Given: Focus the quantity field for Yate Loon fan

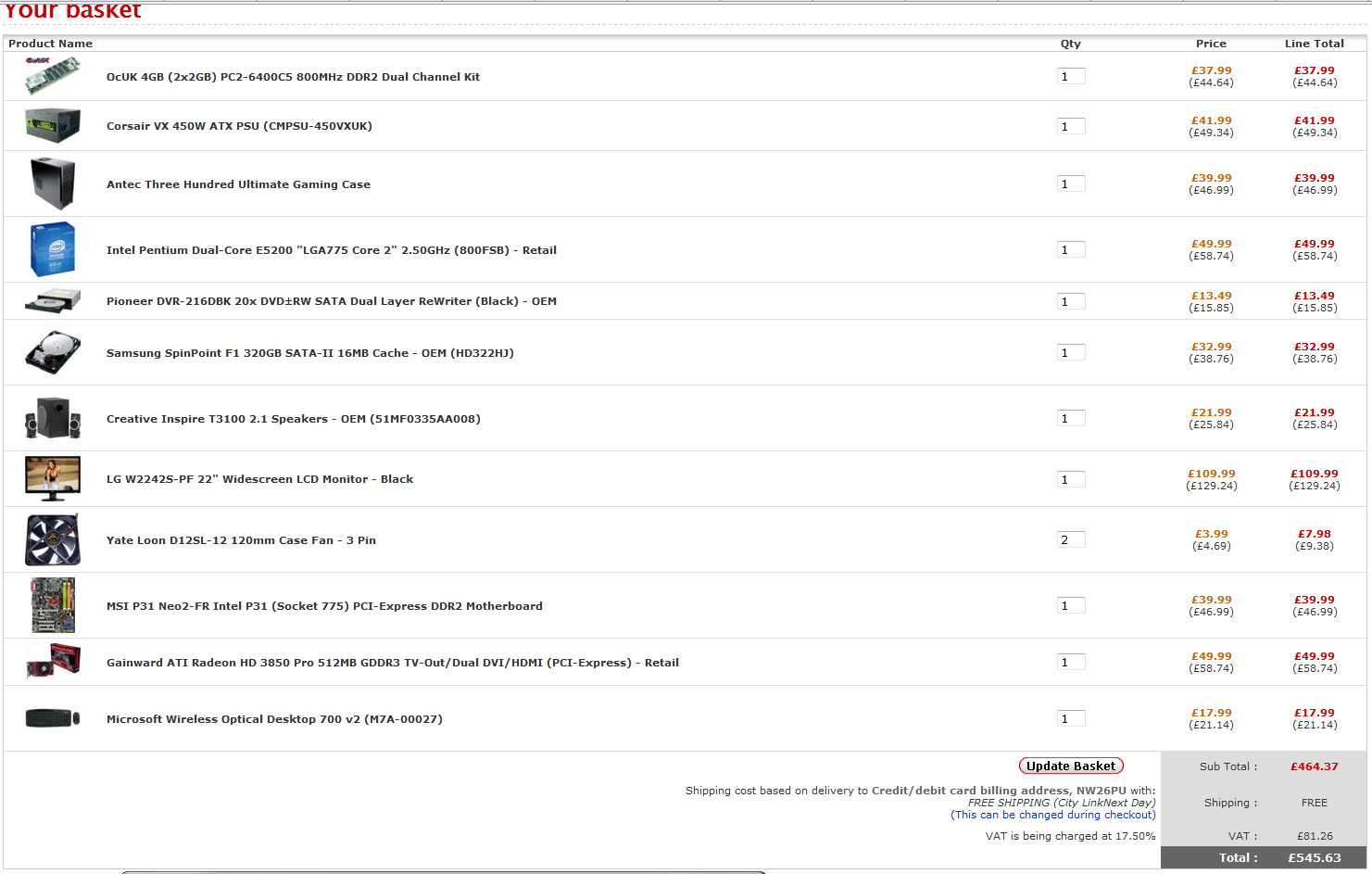Looking at the screenshot, I should click(1071, 539).
